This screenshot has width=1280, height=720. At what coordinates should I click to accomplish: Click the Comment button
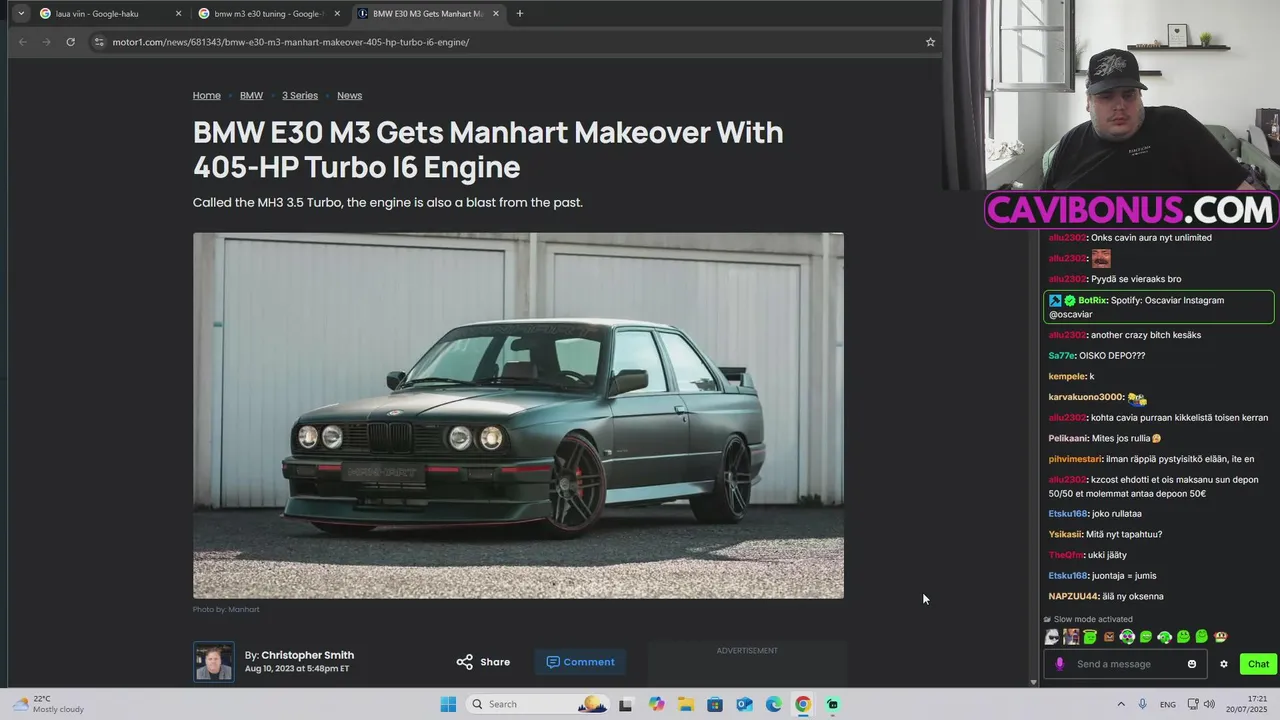(580, 662)
